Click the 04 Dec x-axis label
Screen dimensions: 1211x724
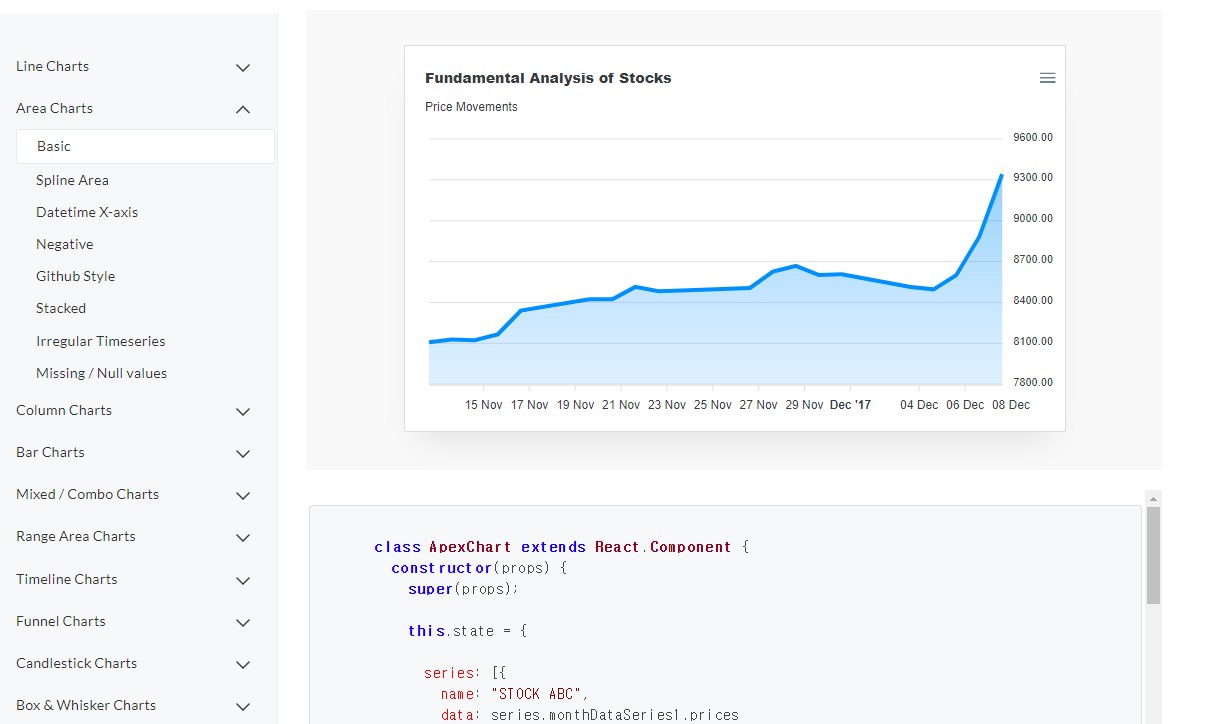[x=919, y=405]
